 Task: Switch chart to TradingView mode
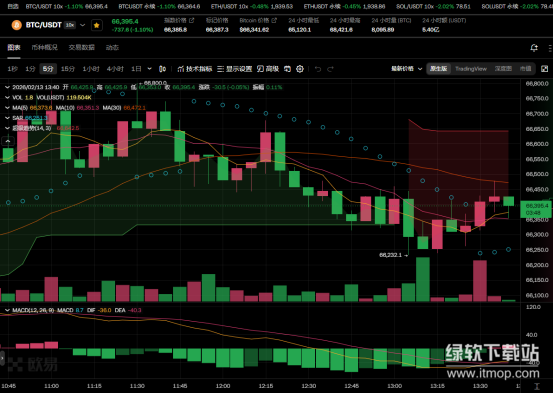coord(471,69)
